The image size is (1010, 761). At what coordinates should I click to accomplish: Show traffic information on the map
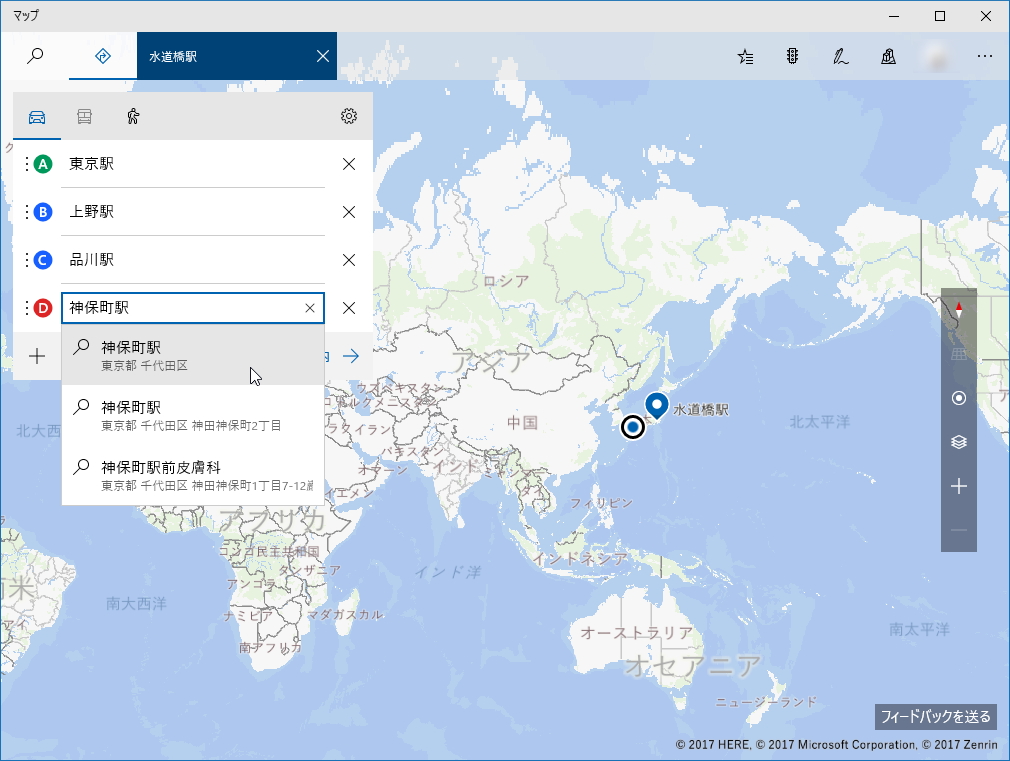(x=792, y=57)
